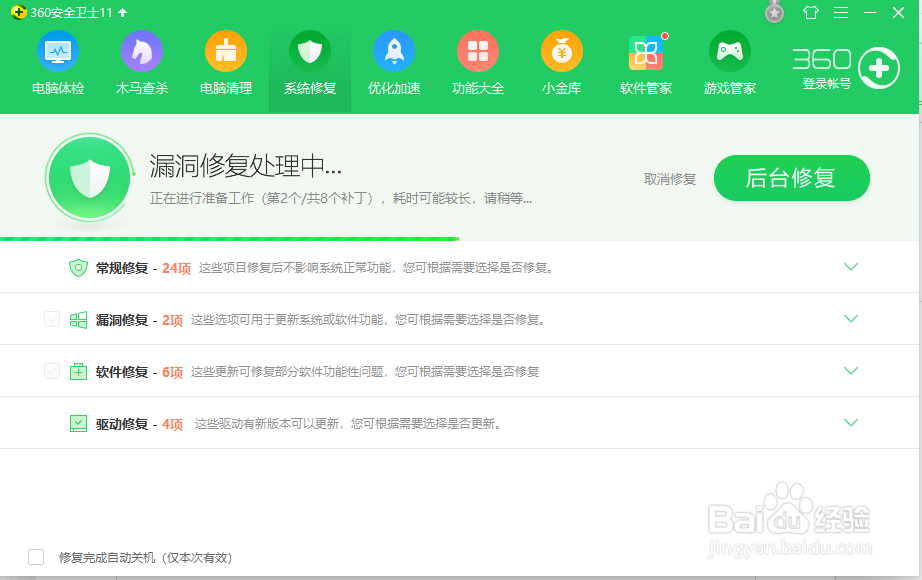This screenshot has height=580, width=922.
Task: Click the 正在进行准备工作 status text
Action: point(340,198)
